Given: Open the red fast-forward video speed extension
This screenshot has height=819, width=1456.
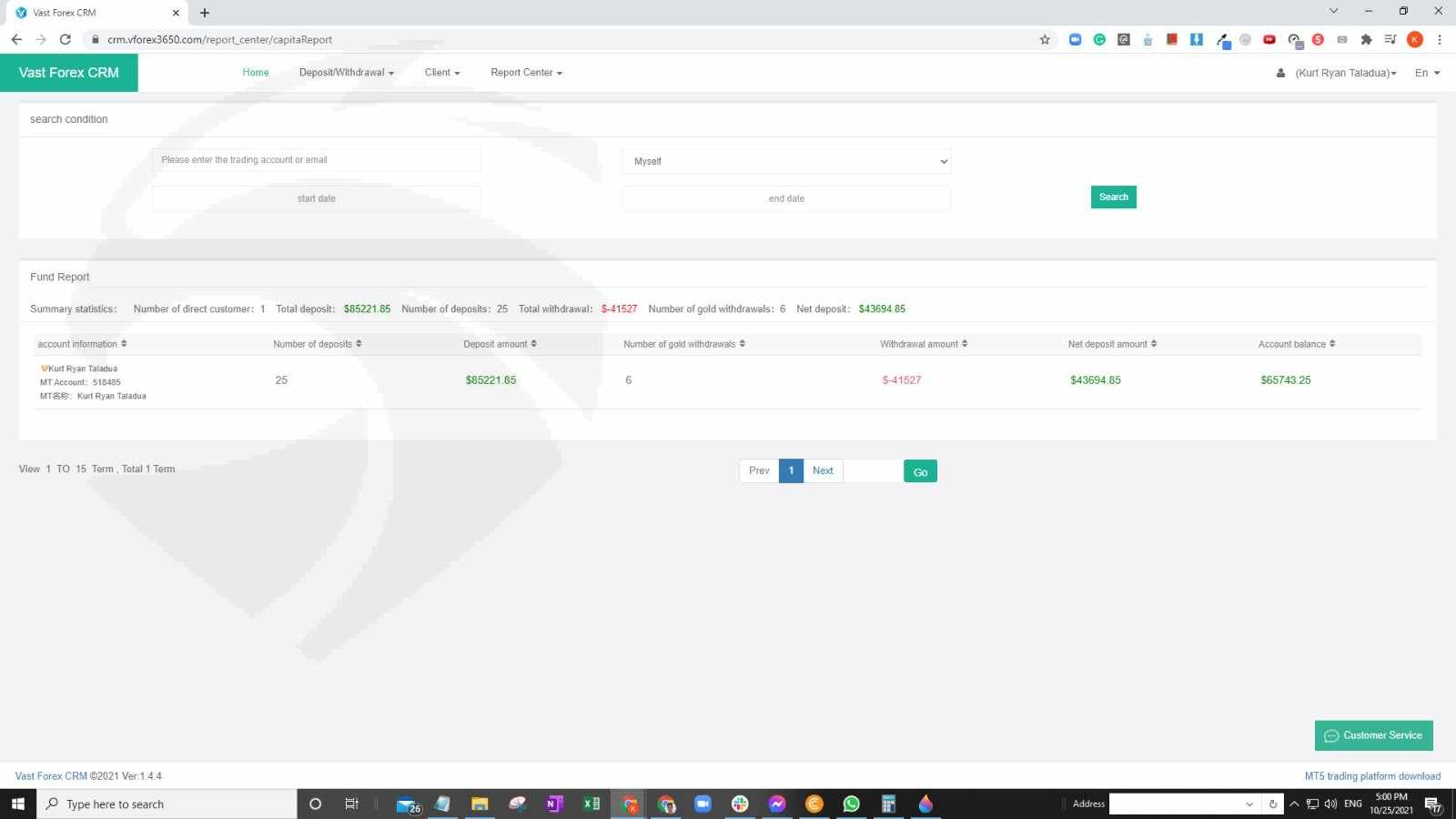Looking at the screenshot, I should pos(1269,39).
